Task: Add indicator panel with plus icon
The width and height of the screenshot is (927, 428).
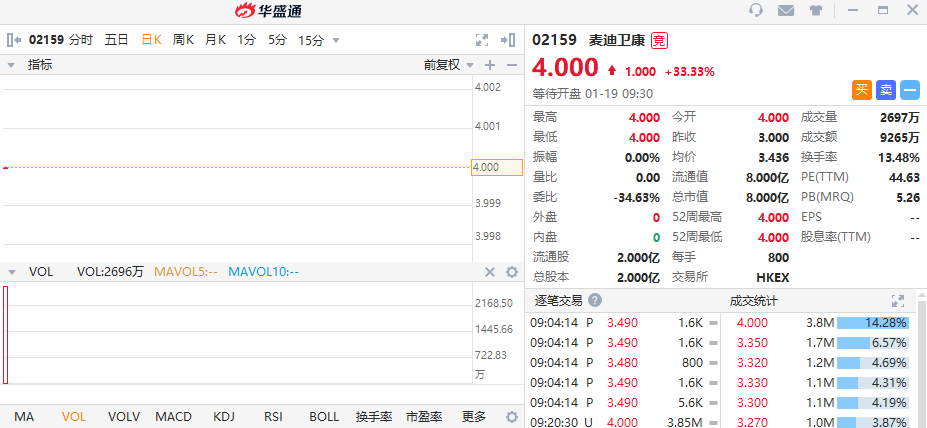Action: [490, 65]
